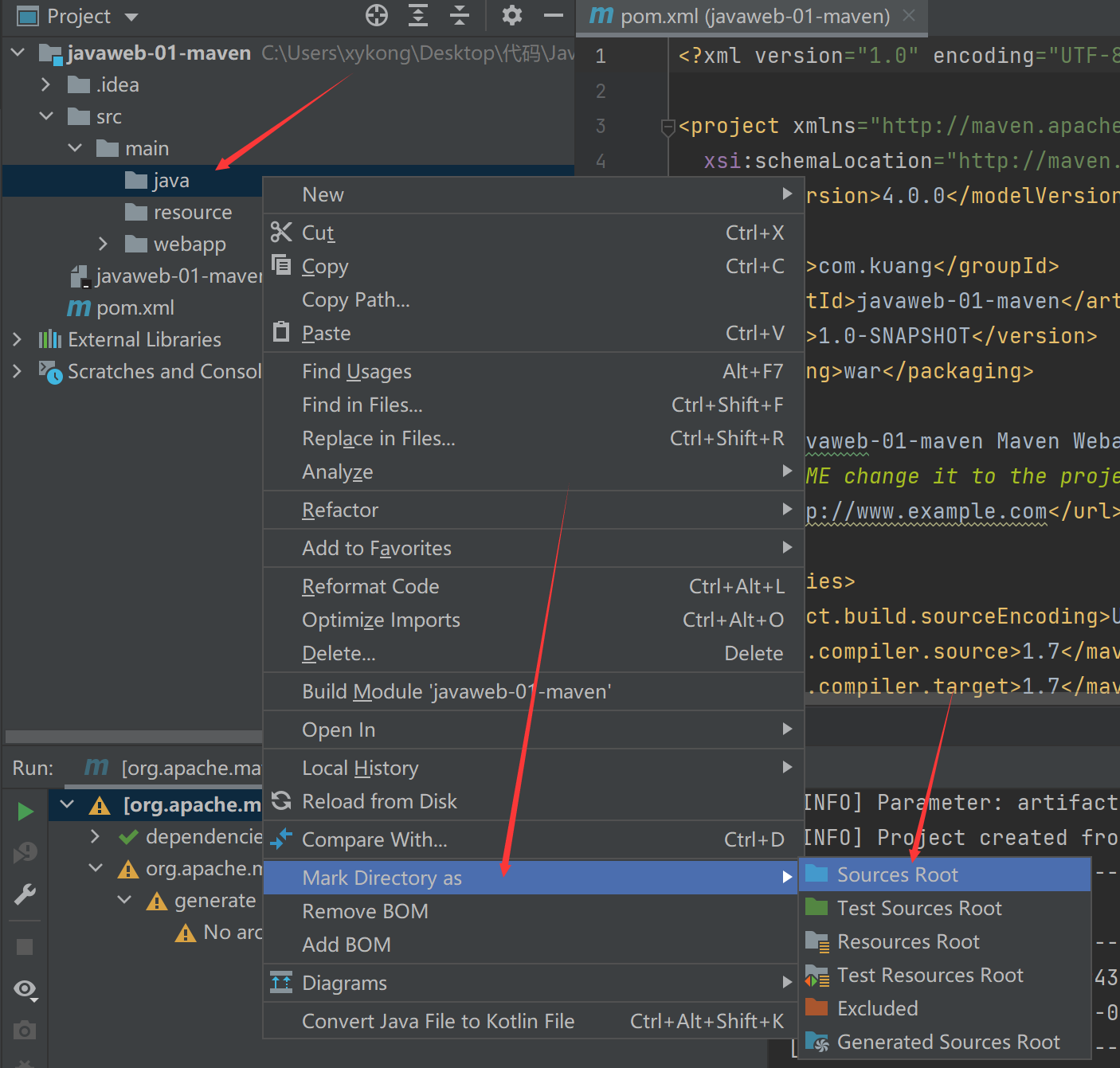Collapse the generate node in Run tree
This screenshot has width=1120, height=1068.
[124, 900]
